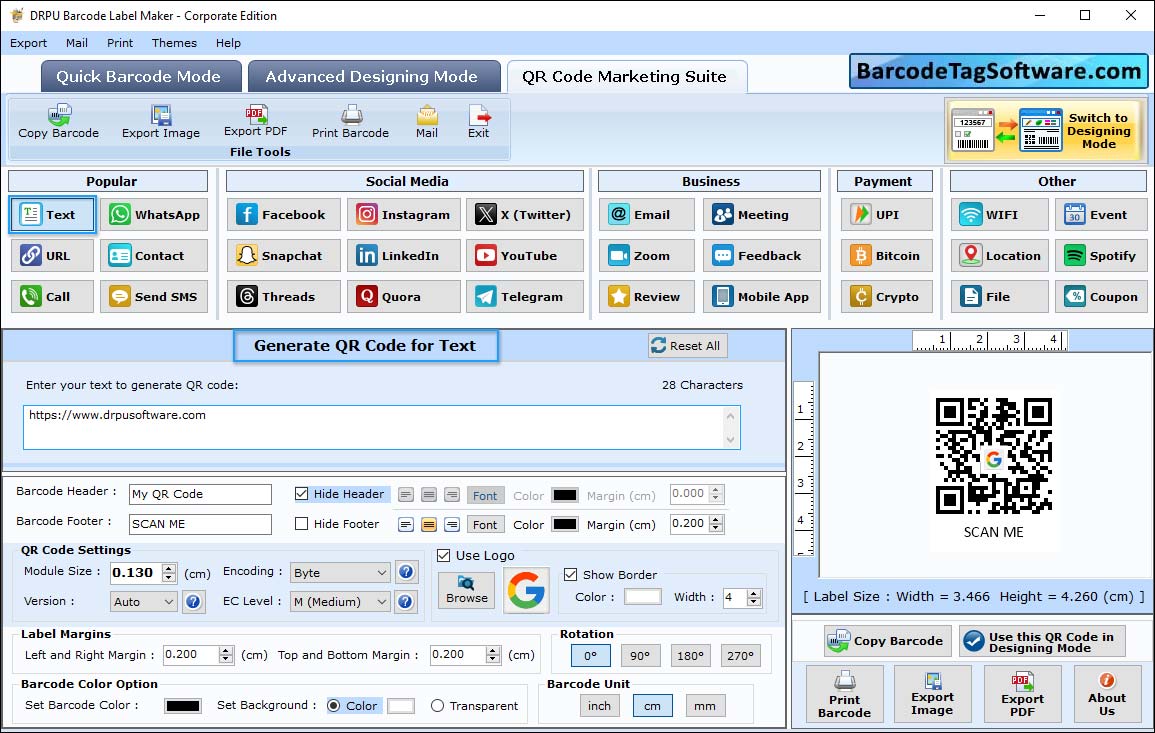1155x733 pixels.
Task: Click the QR text input box
Action: 382,427
